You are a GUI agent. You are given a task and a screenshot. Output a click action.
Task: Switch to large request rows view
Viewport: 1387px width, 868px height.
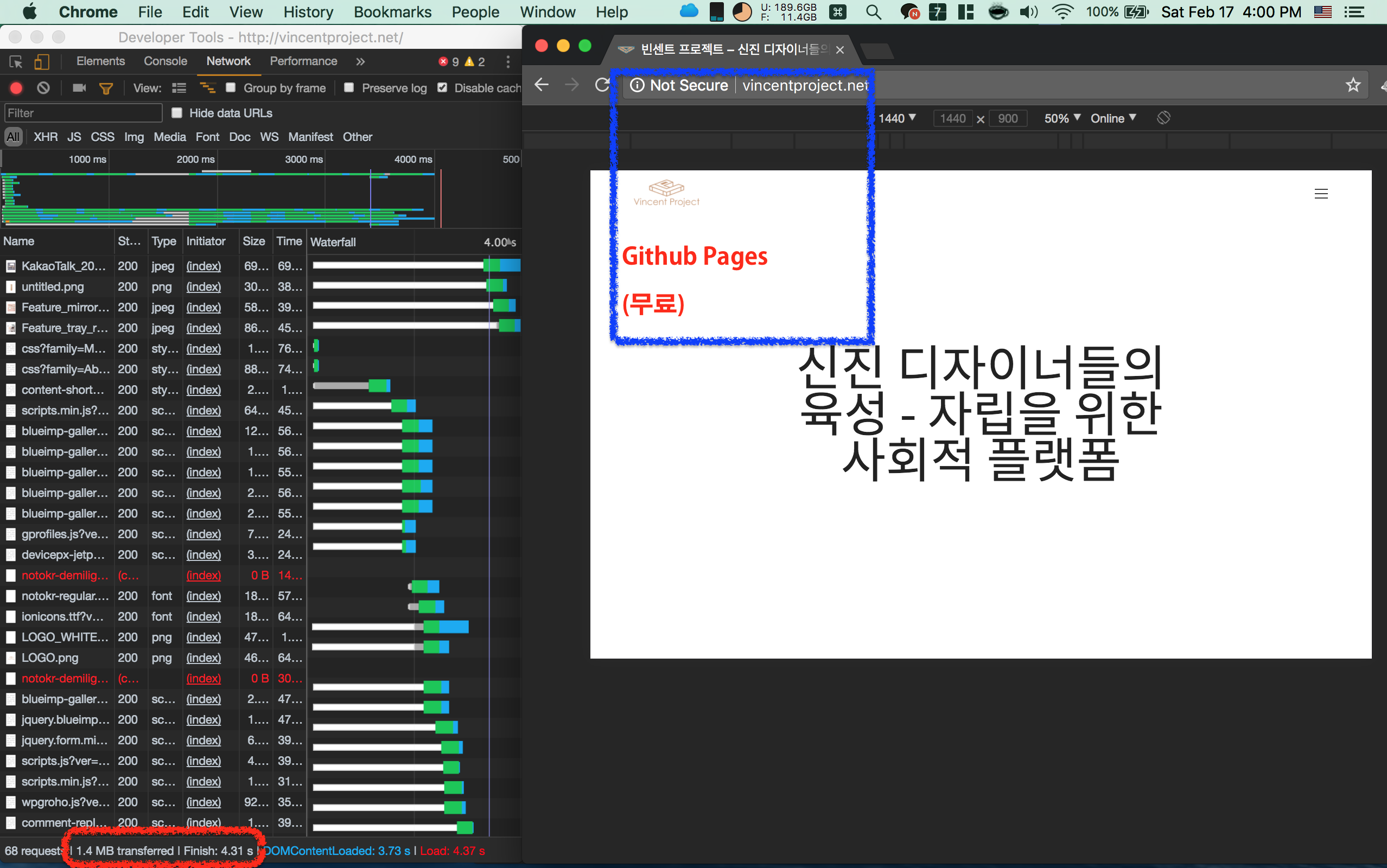179,88
